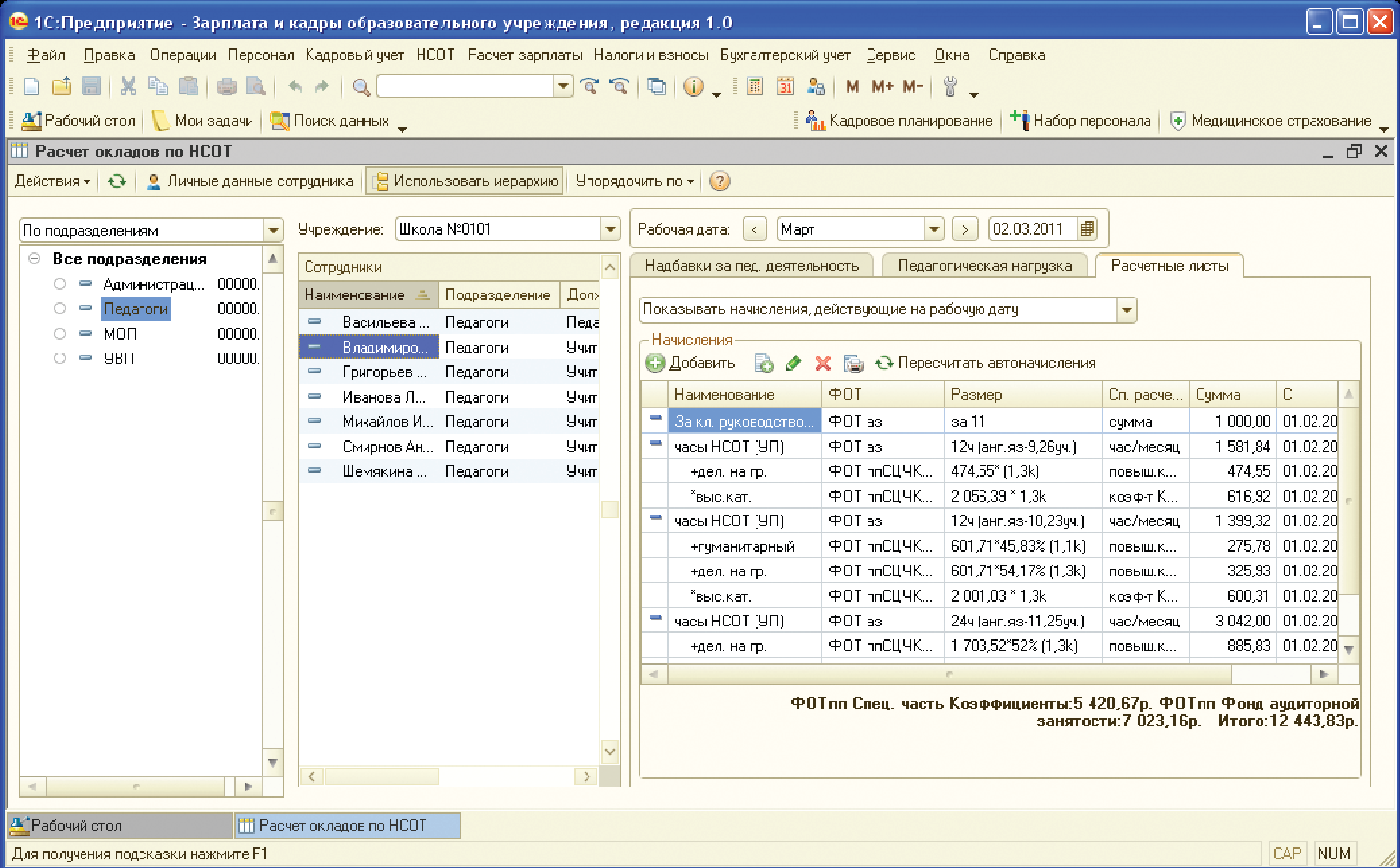Click the Open file folder icon
1400x868 pixels.
[61, 87]
